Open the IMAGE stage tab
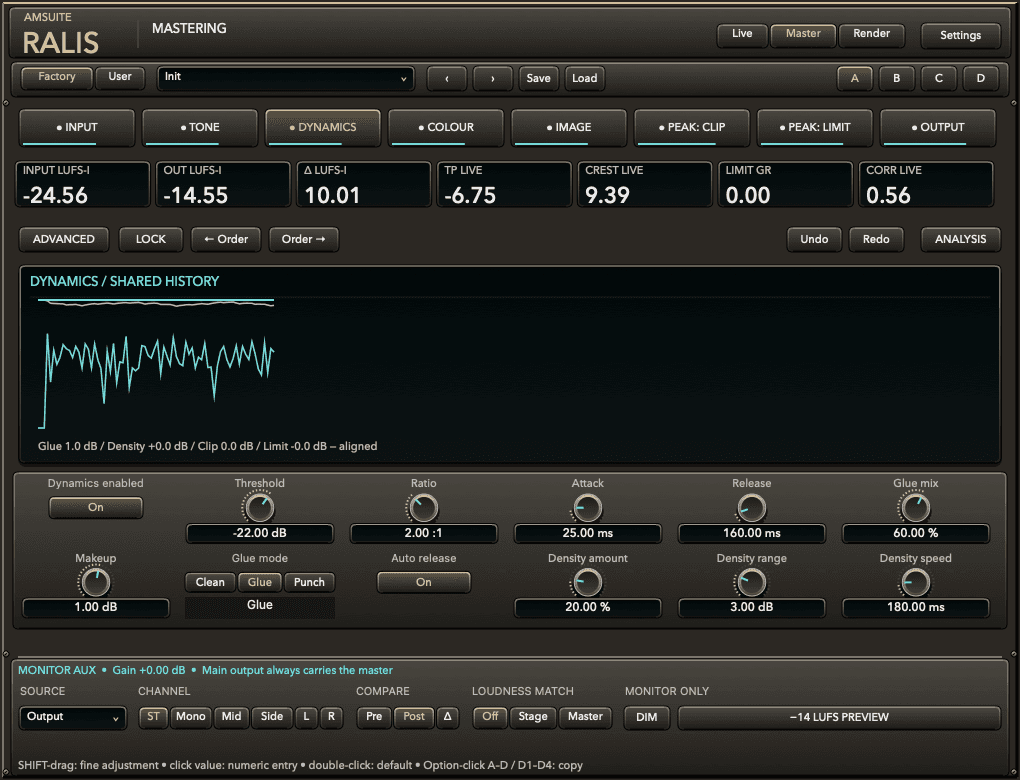The image size is (1020, 780). [569, 128]
